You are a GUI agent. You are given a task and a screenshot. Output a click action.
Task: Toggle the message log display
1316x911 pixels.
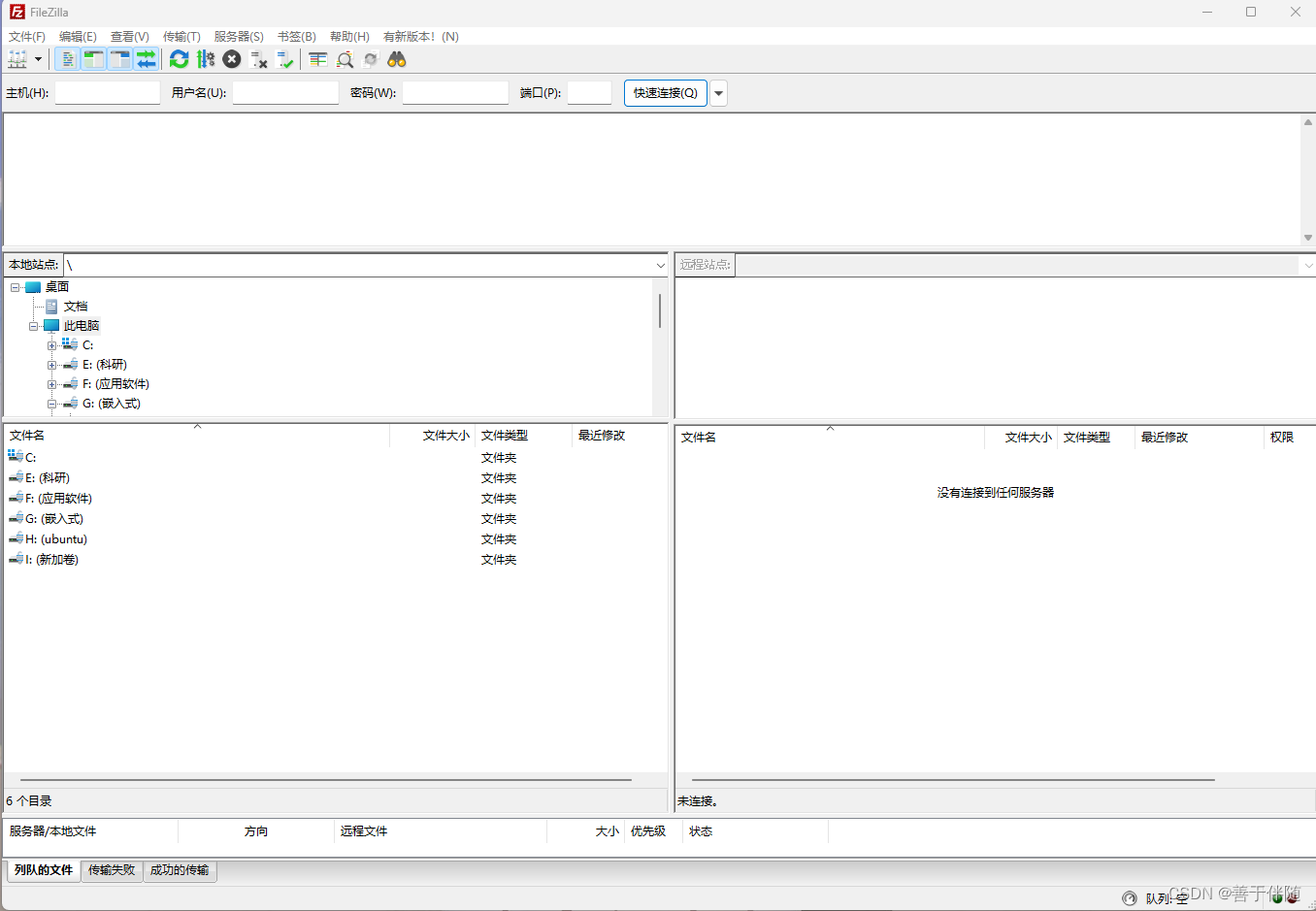click(x=67, y=59)
